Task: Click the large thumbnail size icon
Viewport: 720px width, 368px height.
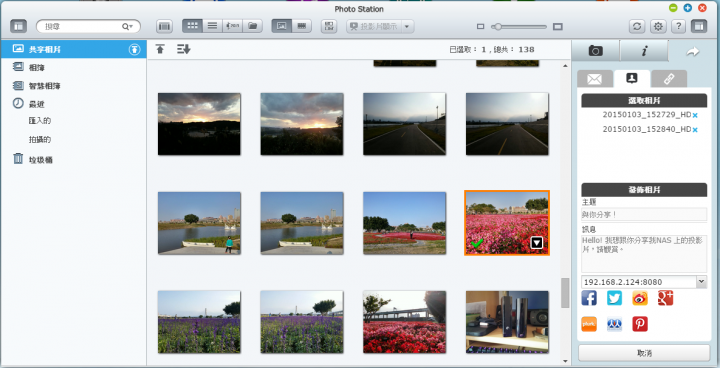Action: (x=557, y=27)
